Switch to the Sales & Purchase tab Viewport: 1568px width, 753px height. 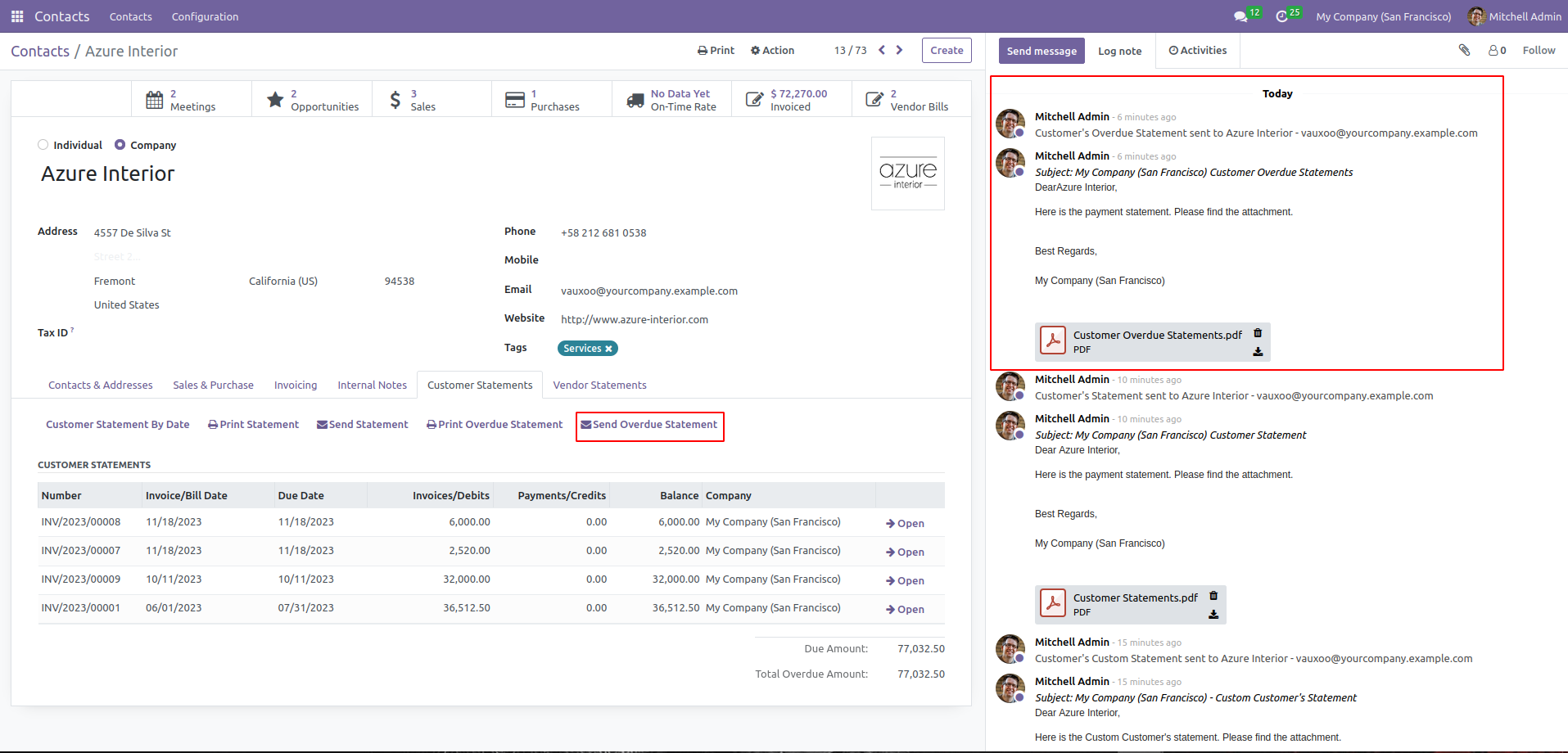pos(213,385)
